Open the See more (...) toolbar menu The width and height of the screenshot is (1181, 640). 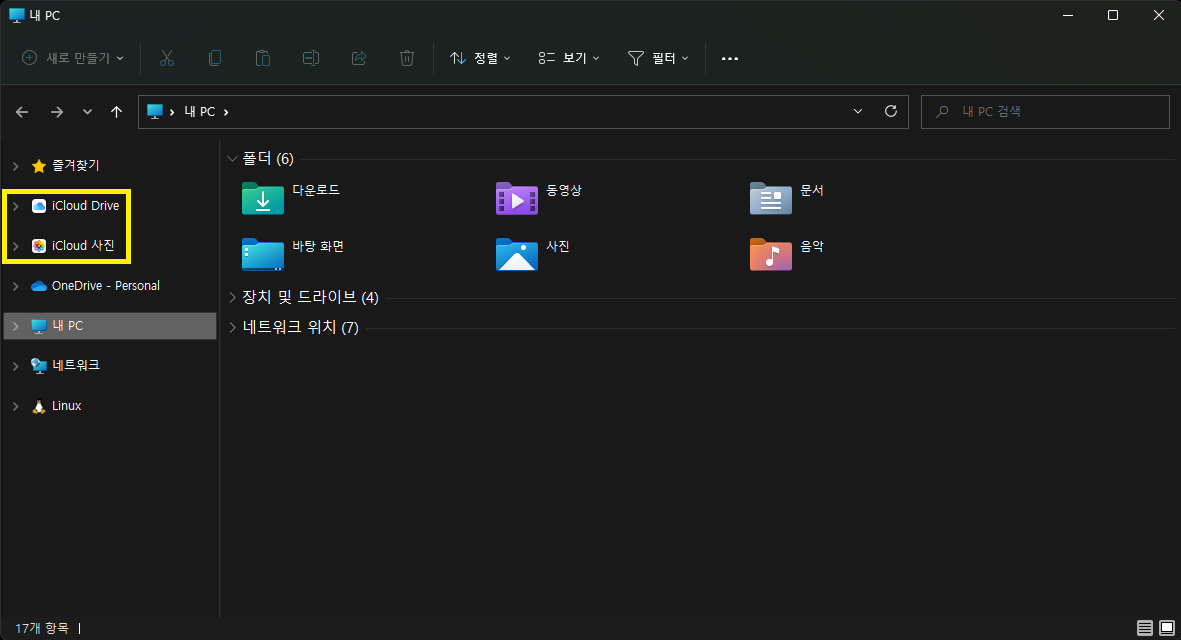click(x=729, y=58)
